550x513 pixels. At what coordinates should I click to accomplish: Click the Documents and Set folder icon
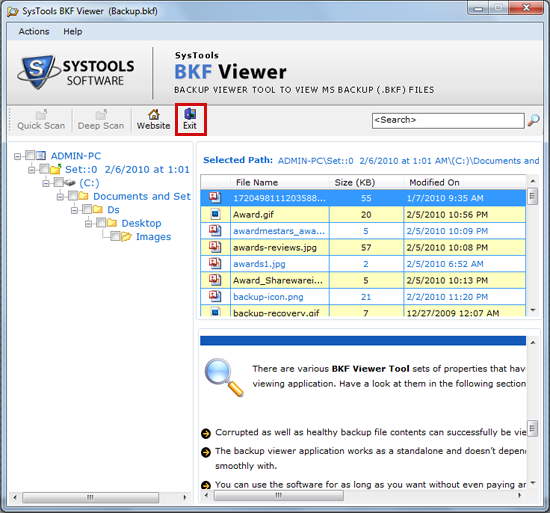click(x=83, y=196)
